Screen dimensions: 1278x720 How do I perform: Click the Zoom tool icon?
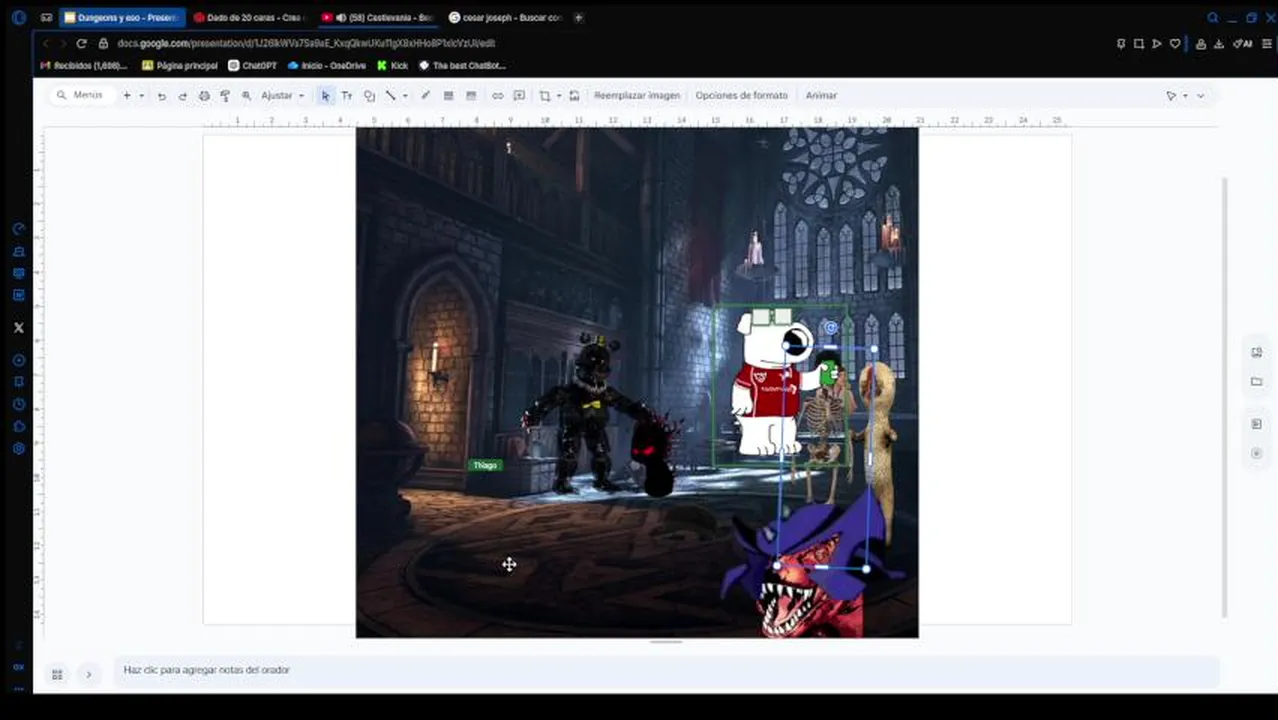246,96
